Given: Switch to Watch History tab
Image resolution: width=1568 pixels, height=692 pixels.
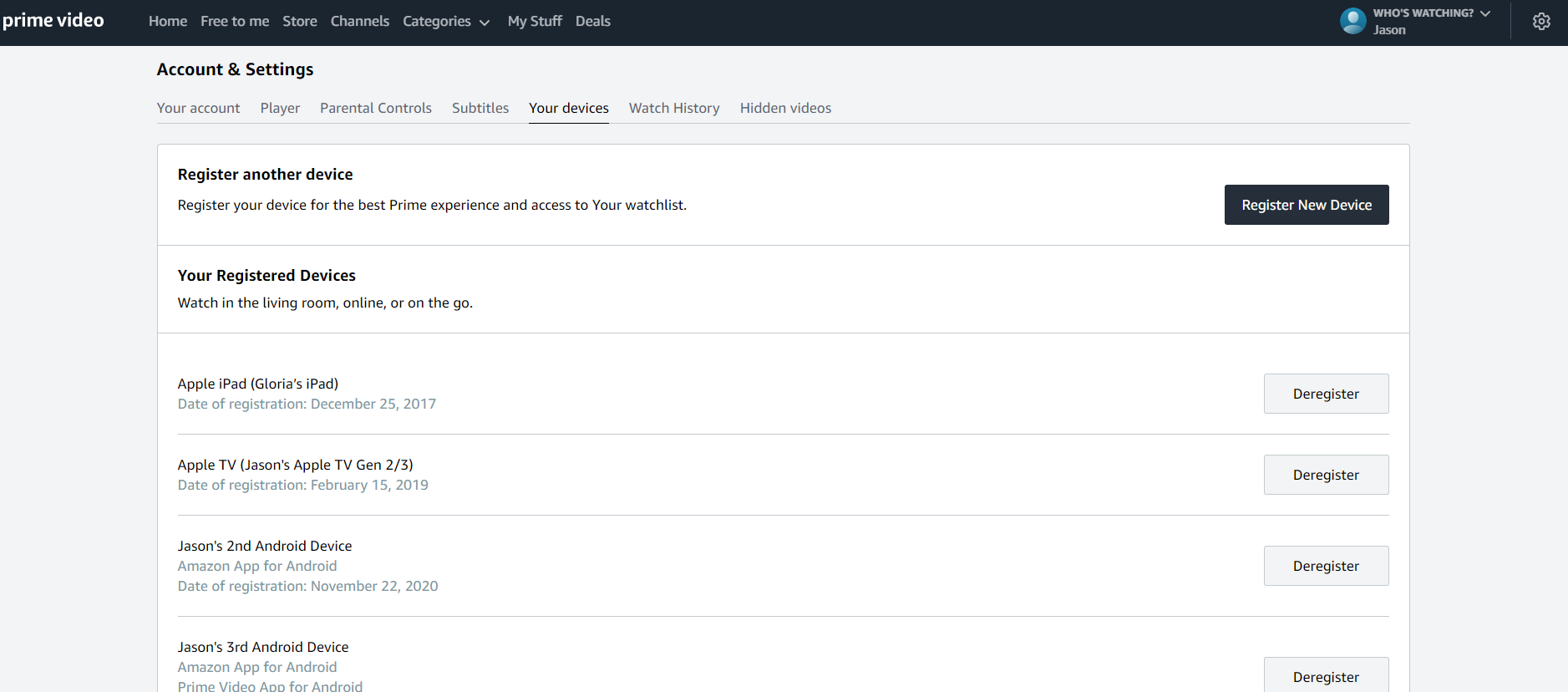Looking at the screenshot, I should 674,108.
